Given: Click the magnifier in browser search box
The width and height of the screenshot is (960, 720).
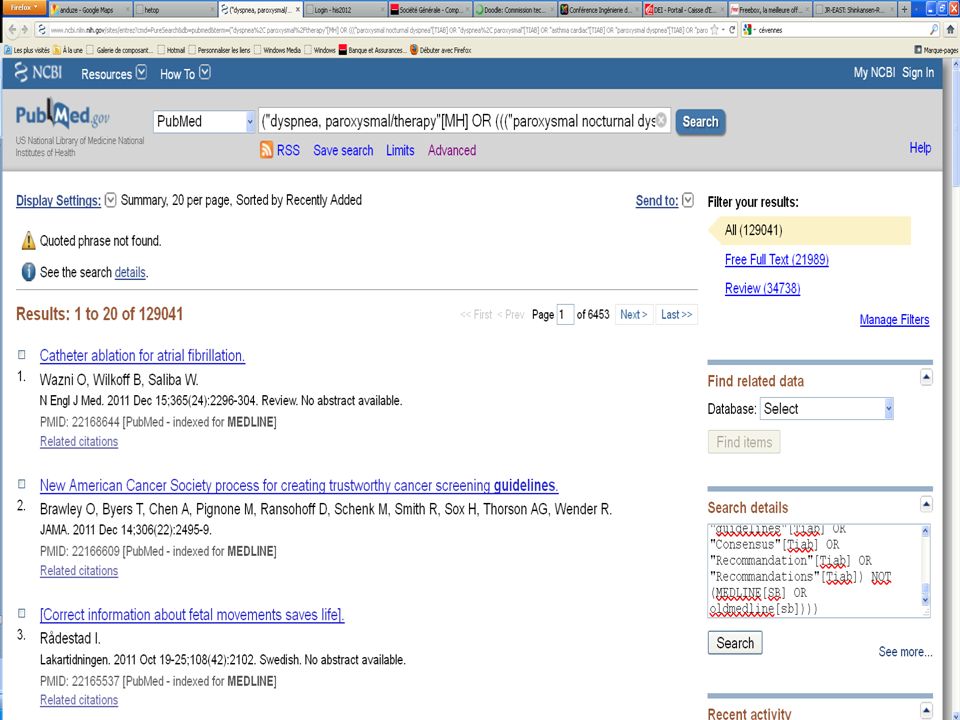Looking at the screenshot, I should [x=933, y=29].
